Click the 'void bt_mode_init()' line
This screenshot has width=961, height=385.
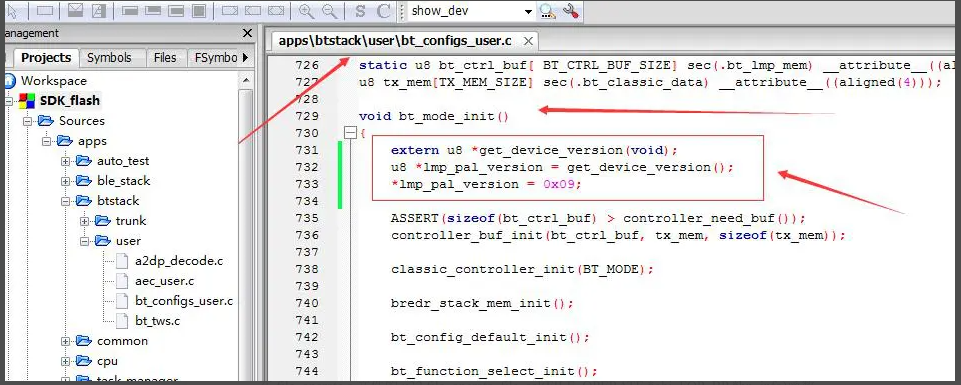434,116
